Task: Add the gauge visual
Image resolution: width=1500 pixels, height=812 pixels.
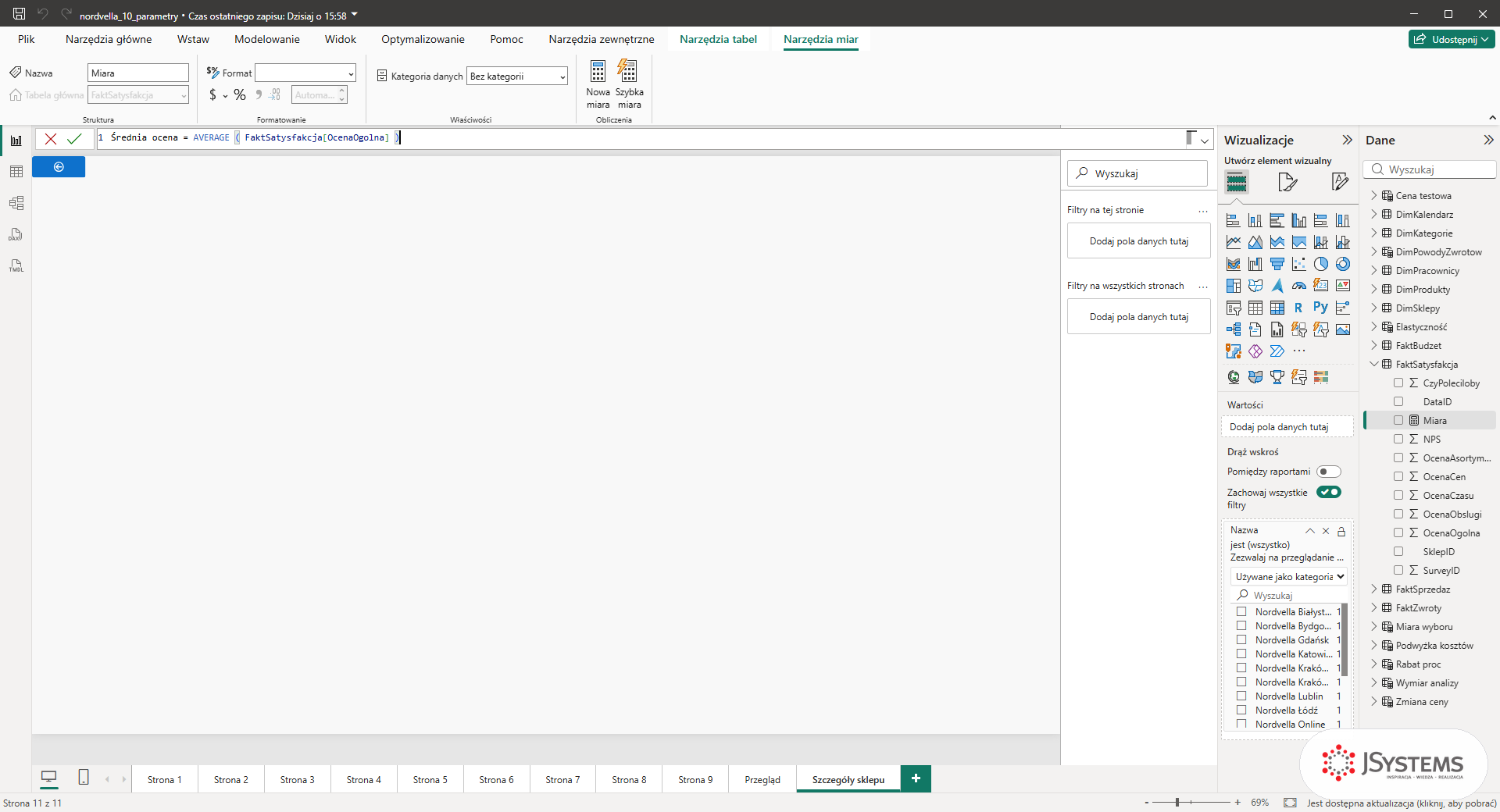Action: coord(1298,286)
